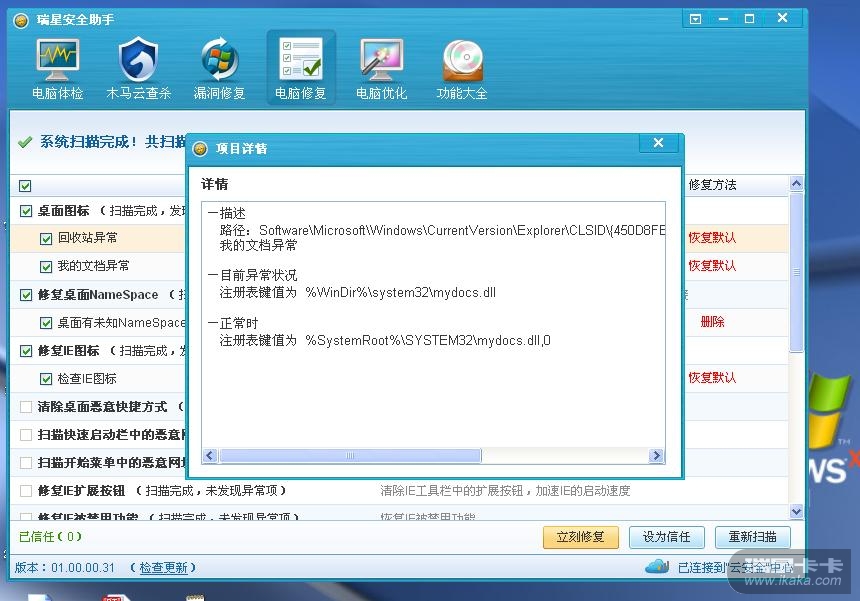The image size is (860, 601).
Task: Click the 项目详情 dialog logo icon
Action: pyautogui.click(x=200, y=149)
